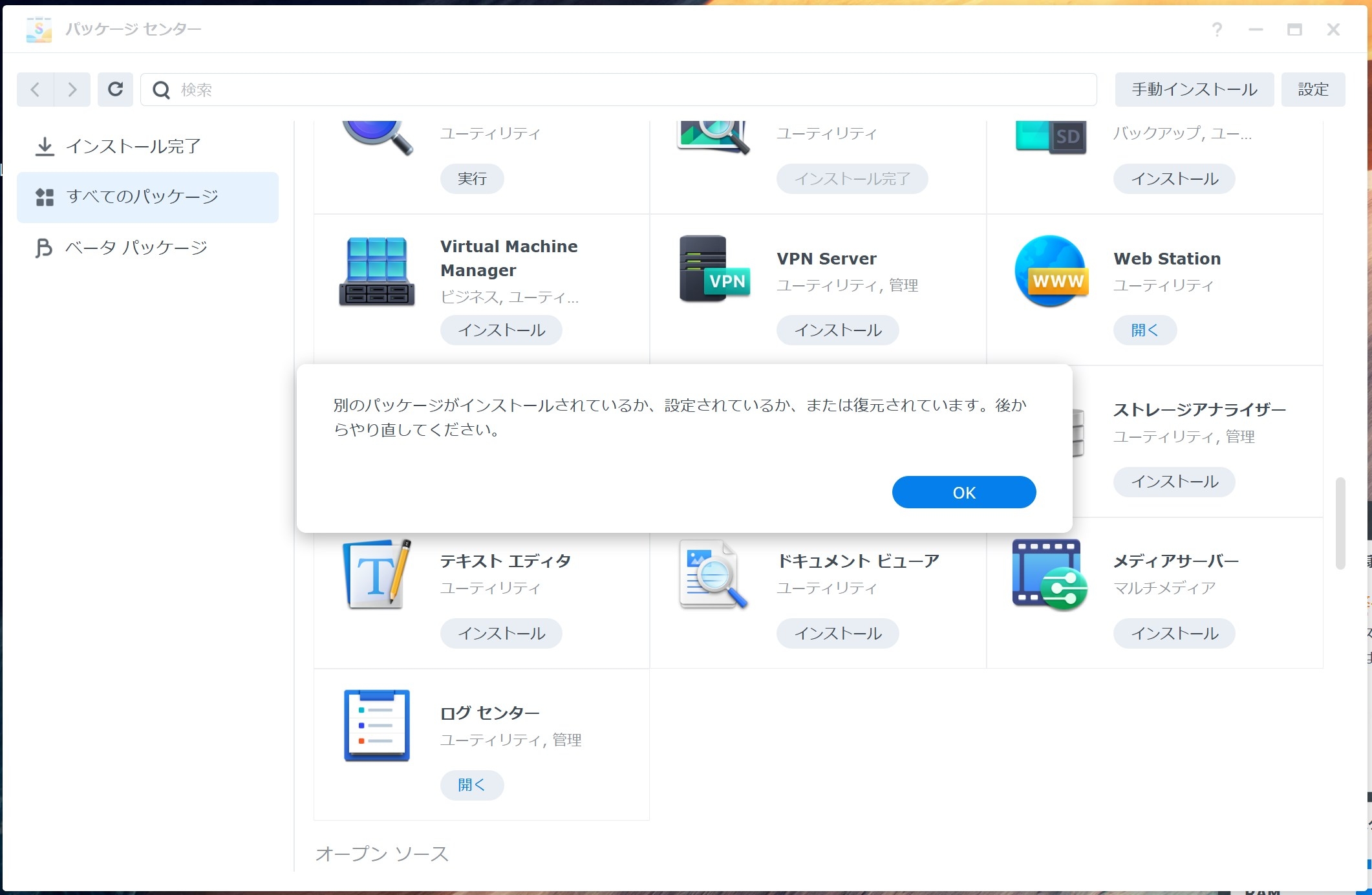Click the ドキュメント ビューア package icon

pyautogui.click(x=713, y=574)
